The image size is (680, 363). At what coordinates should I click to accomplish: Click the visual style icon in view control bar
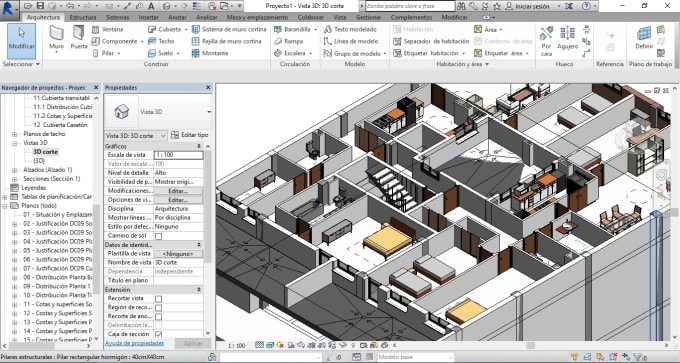[x=269, y=345]
